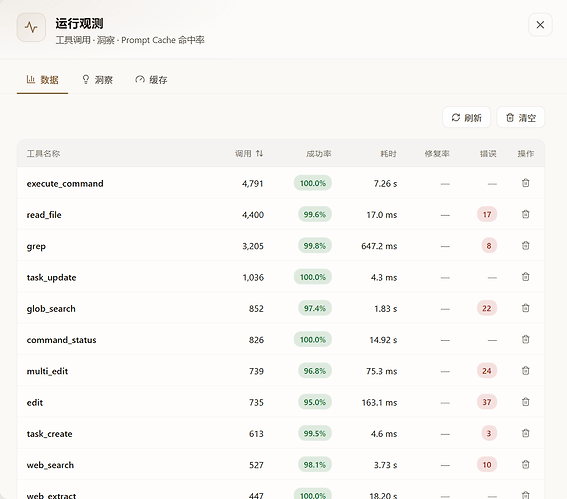This screenshot has width=567, height=499.
Task: Click the 刷新 refresh button
Action: 466,118
